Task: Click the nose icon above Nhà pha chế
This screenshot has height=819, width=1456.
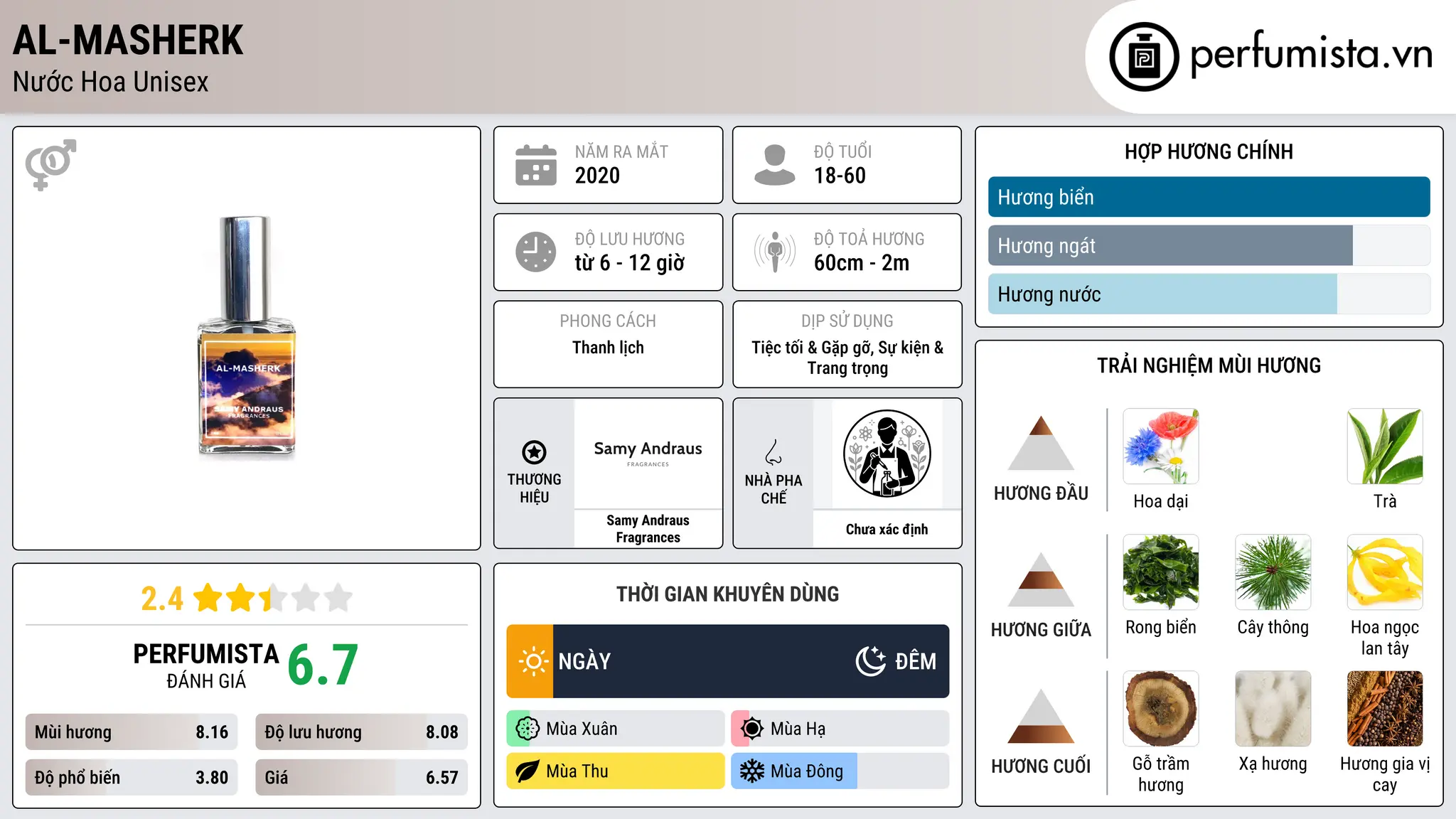Action: pos(773,451)
